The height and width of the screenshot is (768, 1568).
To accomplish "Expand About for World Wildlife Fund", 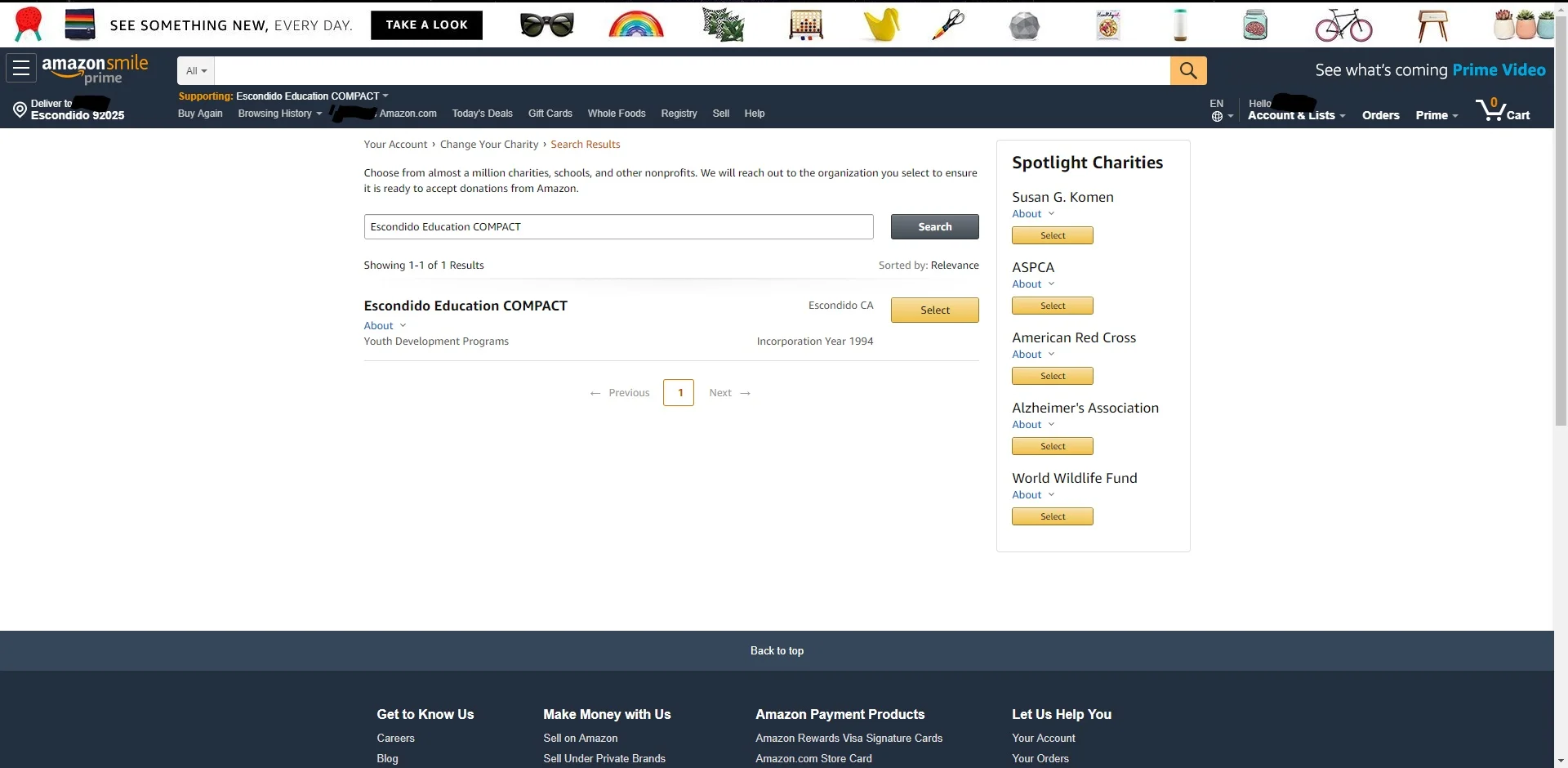I will (1033, 495).
